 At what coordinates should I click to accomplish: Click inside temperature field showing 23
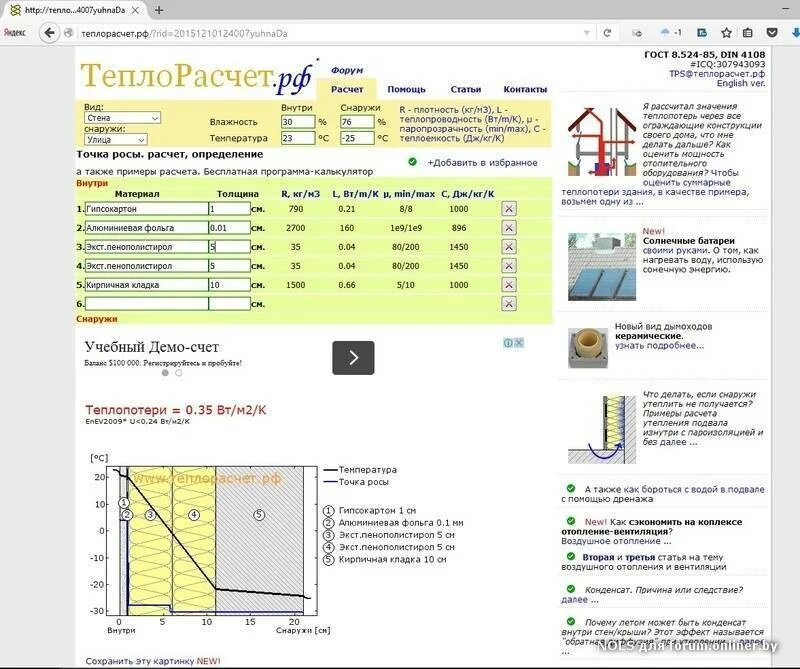pos(298,138)
